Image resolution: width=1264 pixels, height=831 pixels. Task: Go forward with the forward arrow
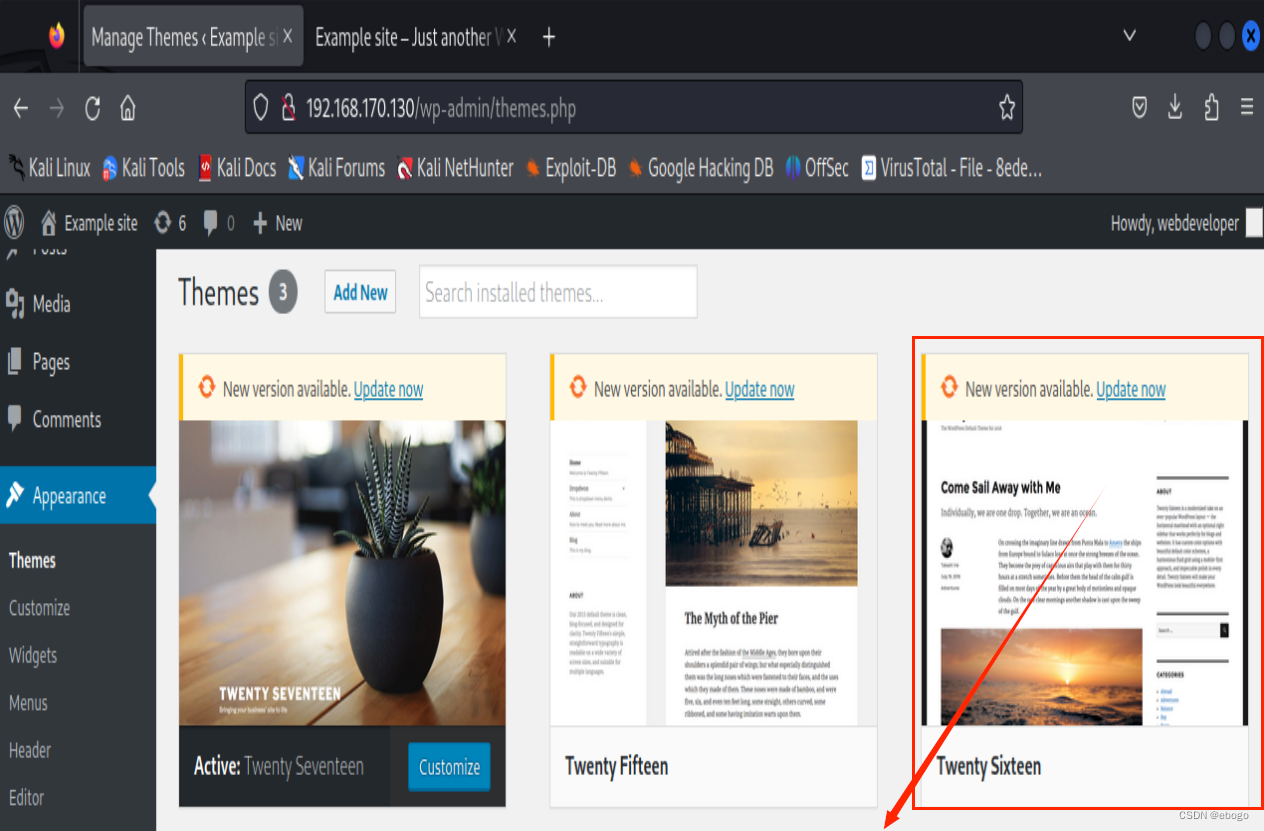56,108
